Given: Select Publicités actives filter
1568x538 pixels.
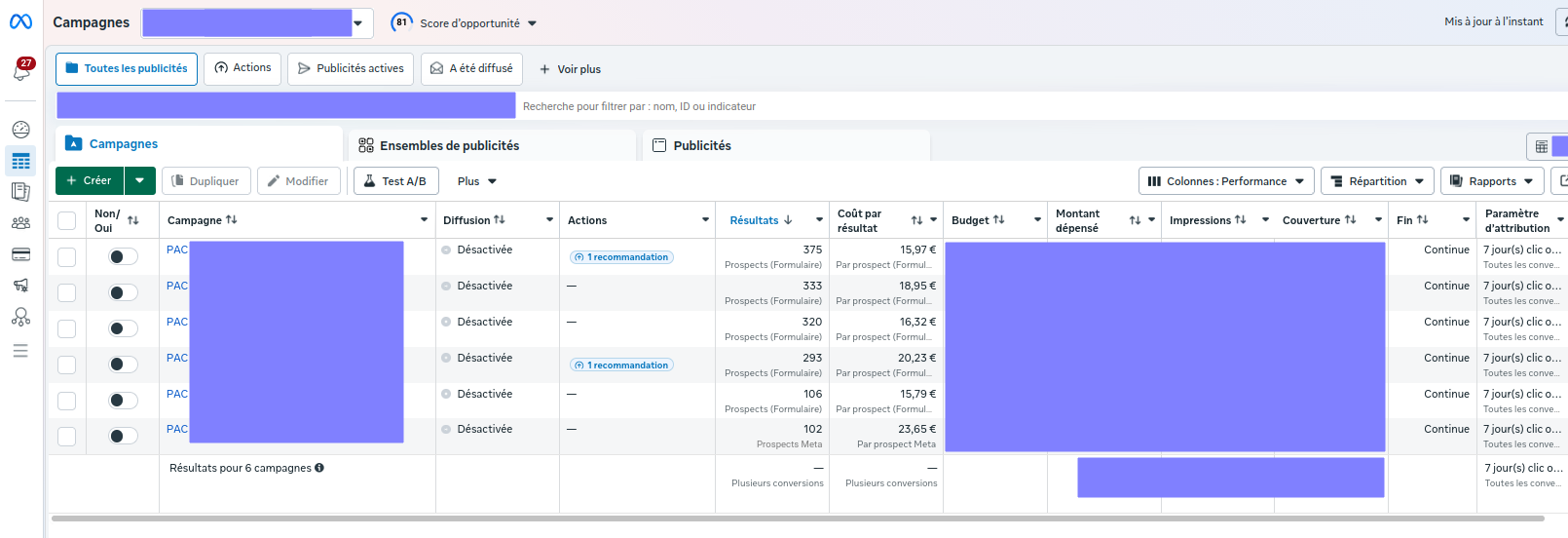Looking at the screenshot, I should (x=351, y=68).
